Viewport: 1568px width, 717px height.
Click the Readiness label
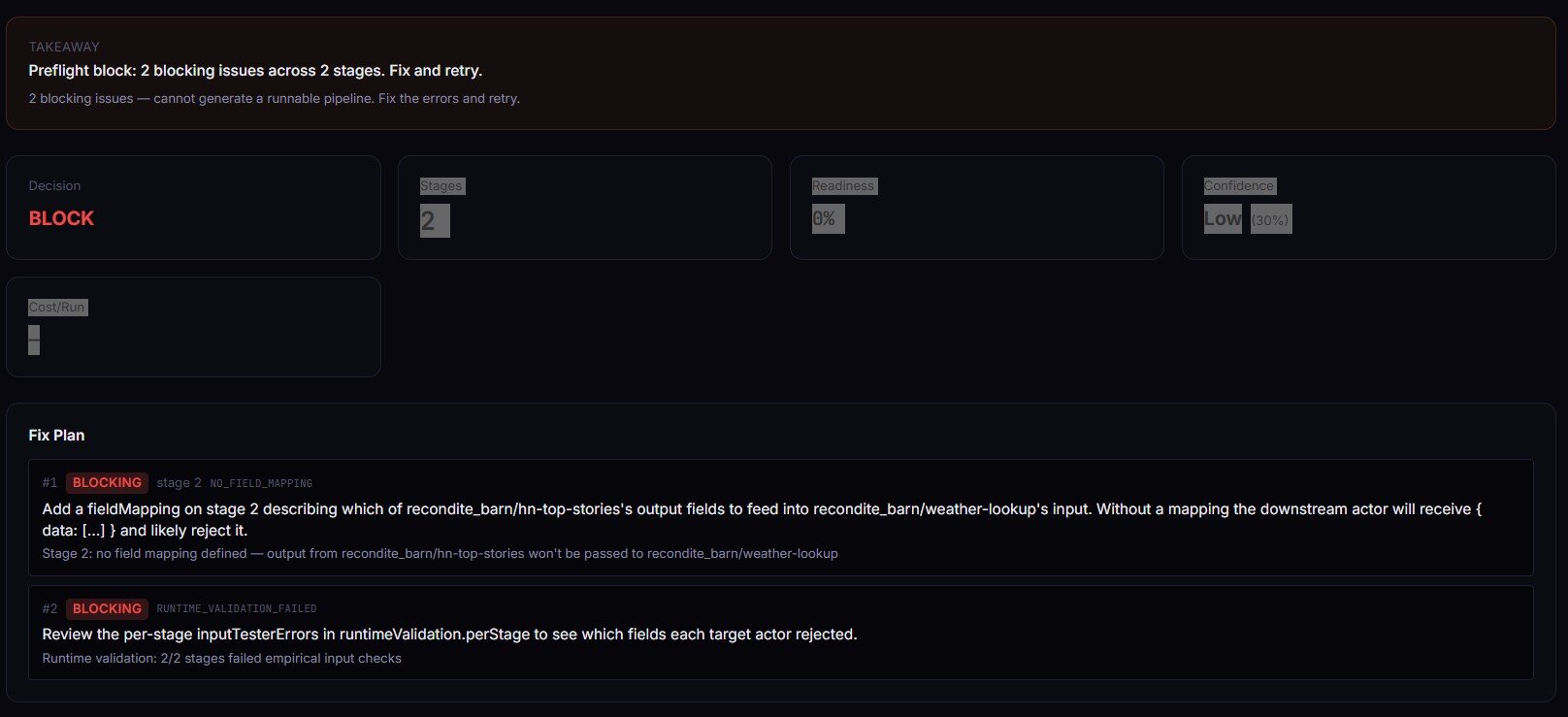pyautogui.click(x=843, y=185)
